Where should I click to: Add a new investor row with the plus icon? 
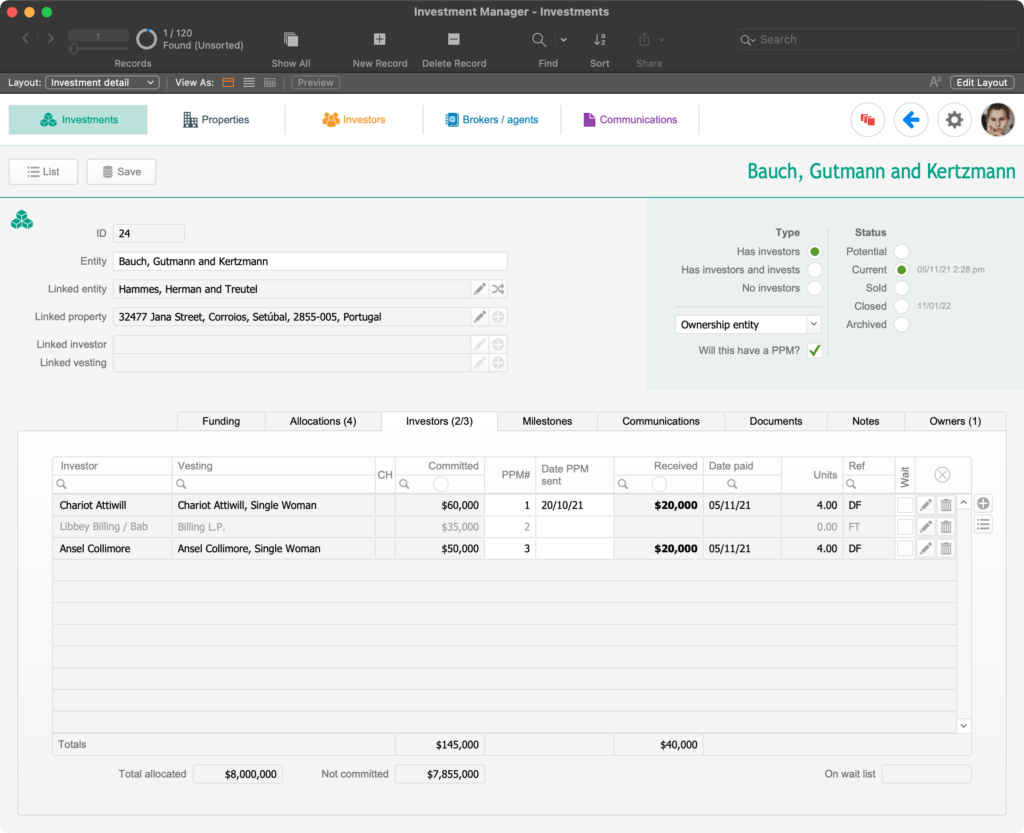(981, 504)
